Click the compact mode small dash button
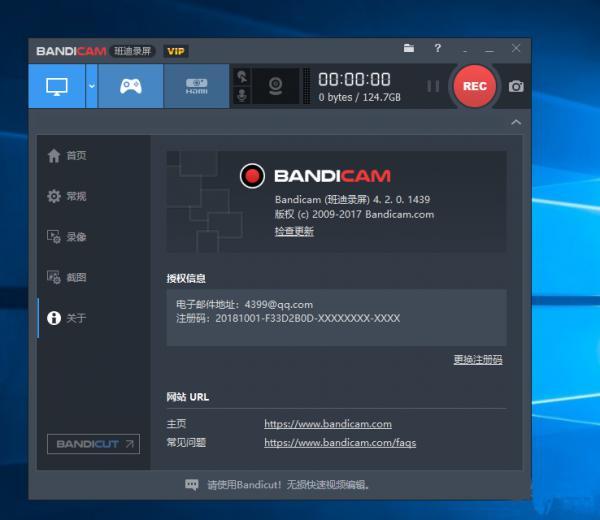The height and width of the screenshot is (520, 600). (x=465, y=51)
